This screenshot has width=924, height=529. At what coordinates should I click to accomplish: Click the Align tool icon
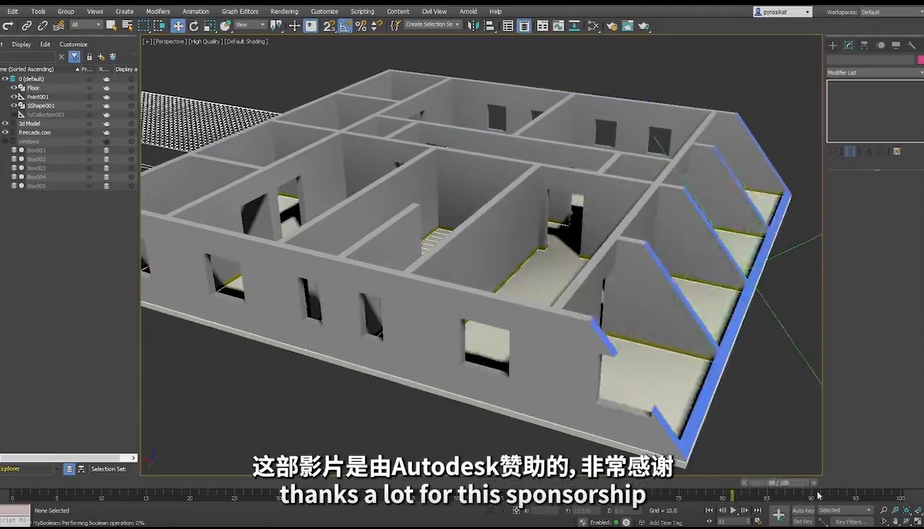click(x=489, y=25)
